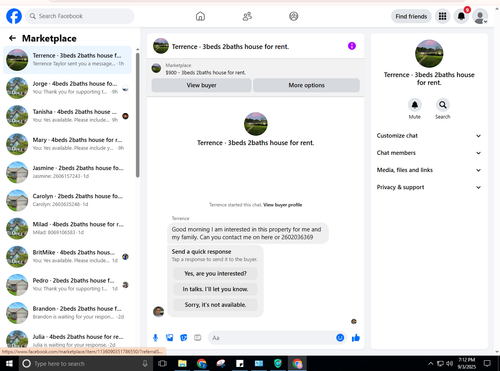500x371 pixels.
Task: Choose a sticker icon
Action: [x=184, y=338]
